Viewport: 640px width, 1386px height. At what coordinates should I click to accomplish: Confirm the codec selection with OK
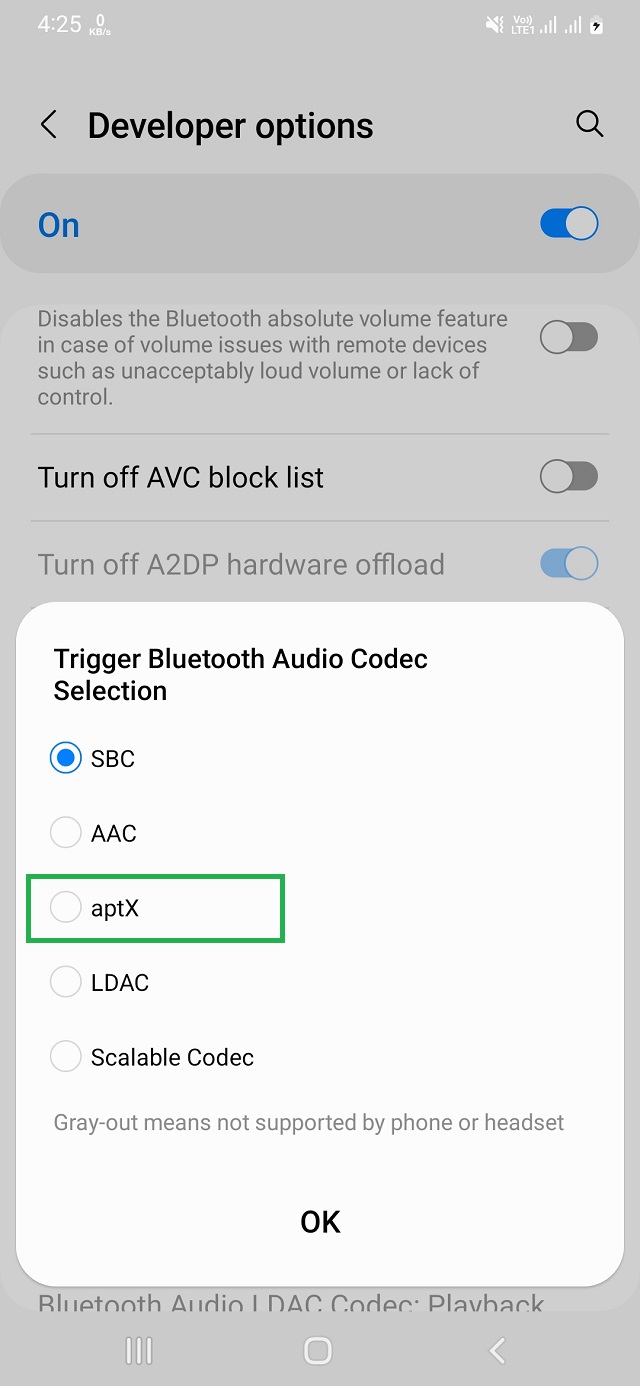coord(320,1222)
